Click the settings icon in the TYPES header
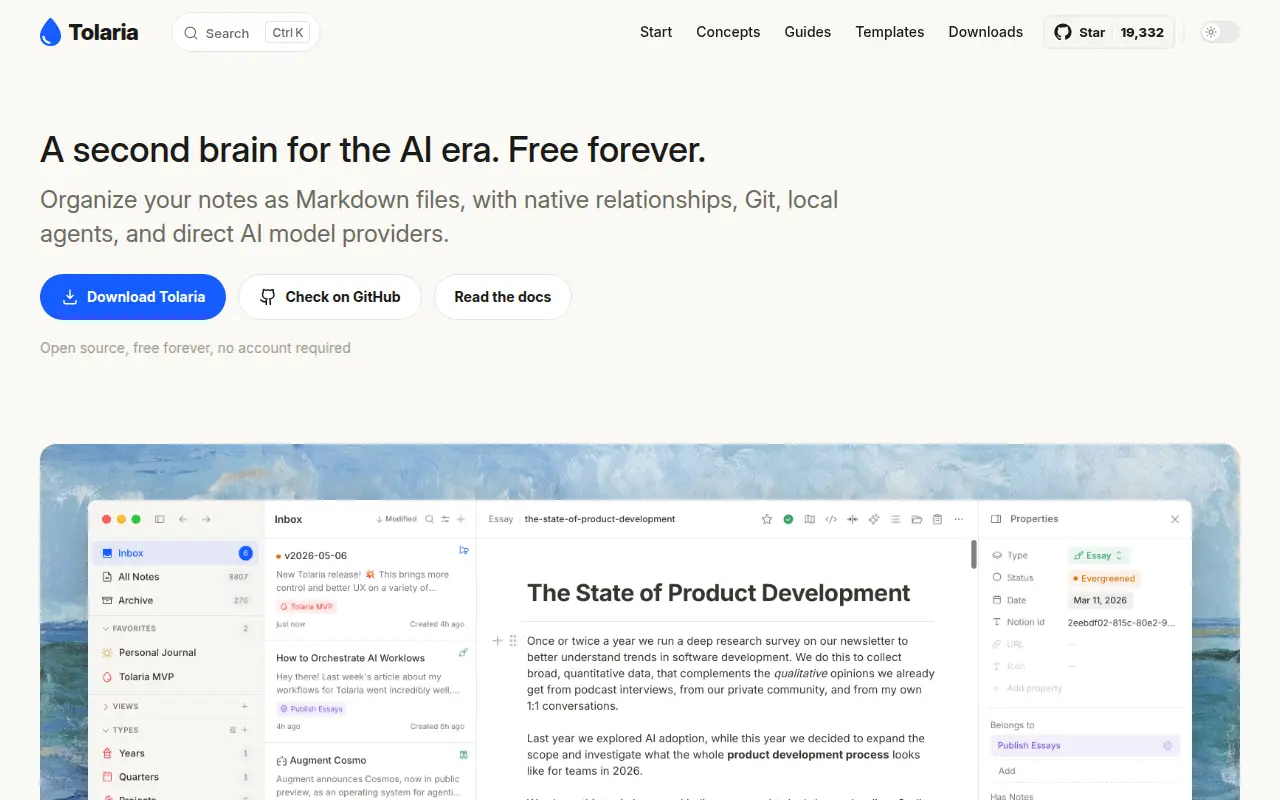 click(x=233, y=730)
